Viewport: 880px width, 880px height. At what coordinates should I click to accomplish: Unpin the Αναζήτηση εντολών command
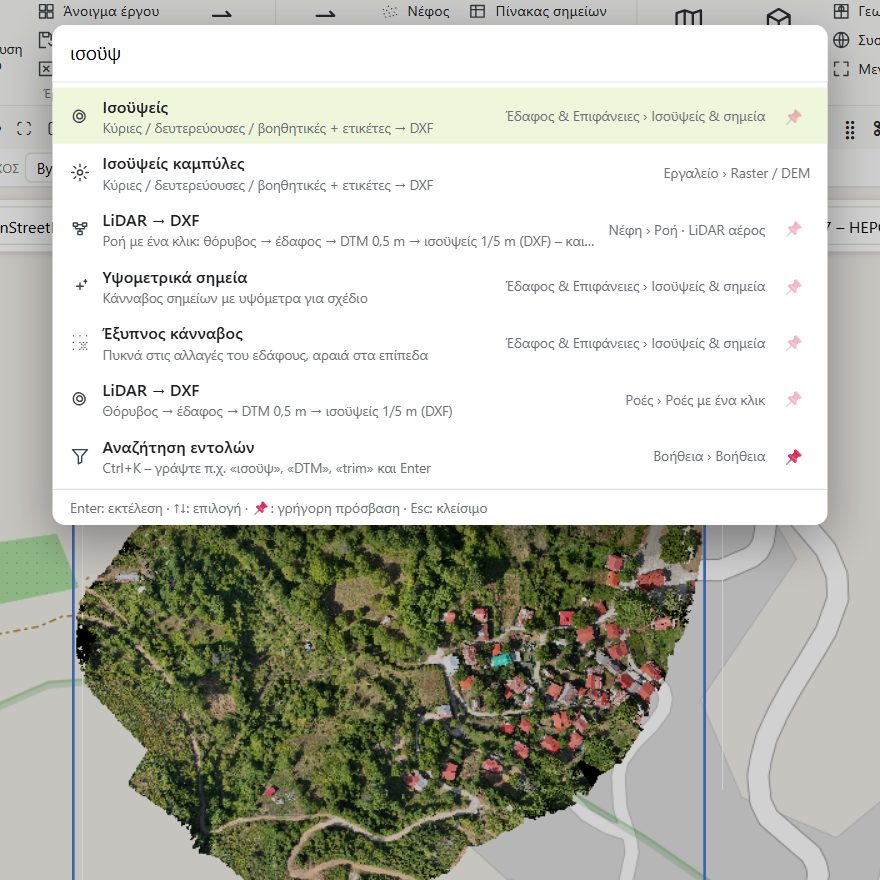pos(794,456)
